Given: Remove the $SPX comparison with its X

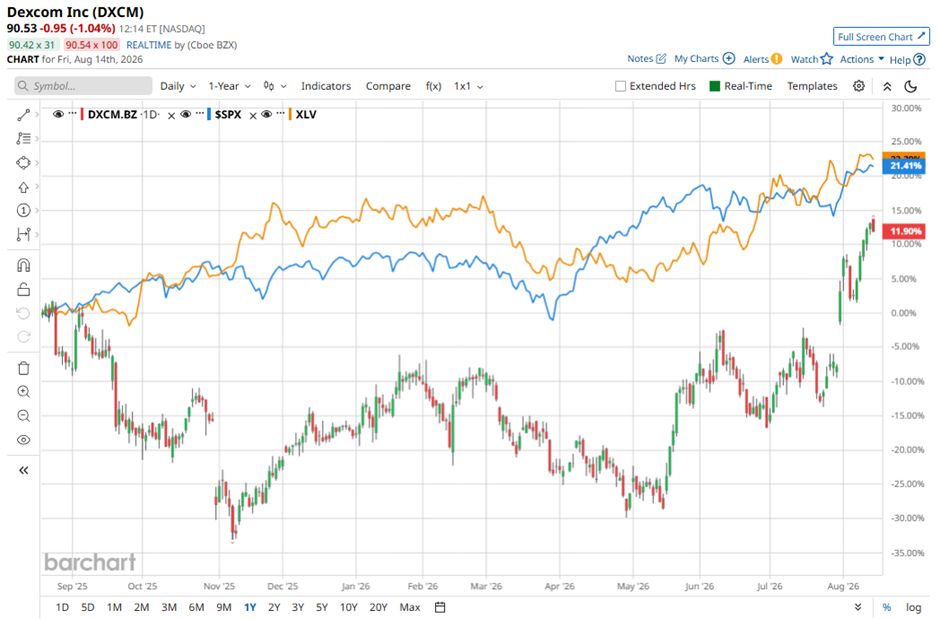Looking at the screenshot, I should (x=252, y=116).
